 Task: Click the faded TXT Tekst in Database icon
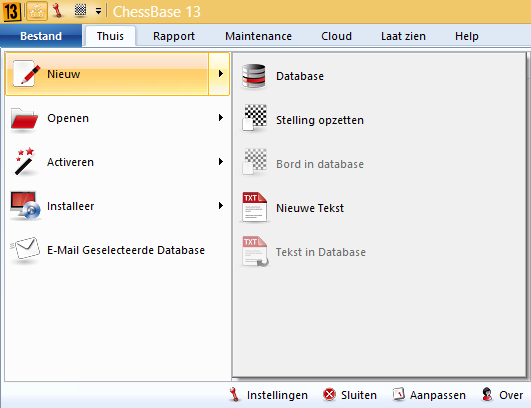(x=255, y=251)
